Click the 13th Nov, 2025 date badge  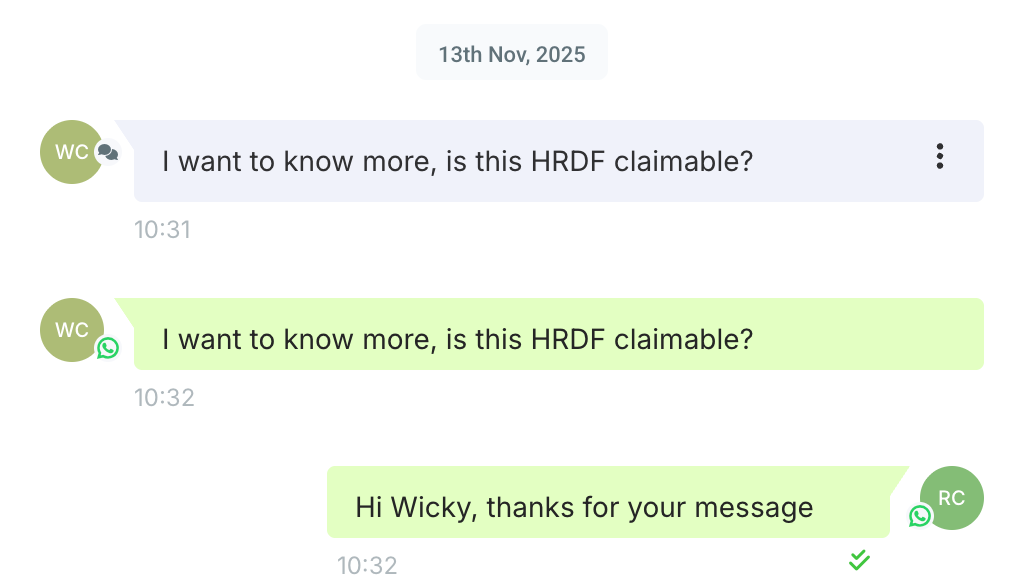pos(511,53)
